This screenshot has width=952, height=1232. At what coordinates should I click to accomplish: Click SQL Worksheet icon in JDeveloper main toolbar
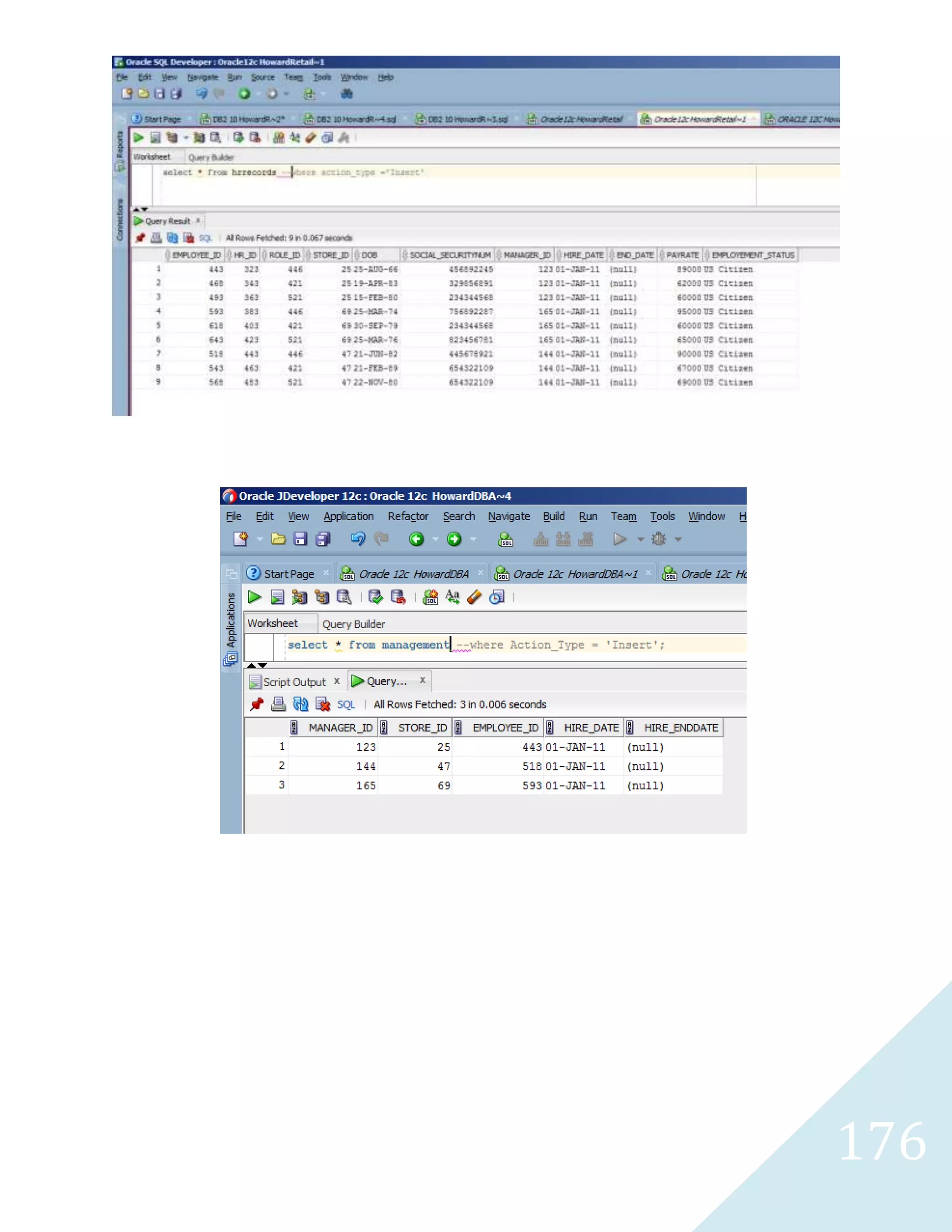click(x=506, y=539)
